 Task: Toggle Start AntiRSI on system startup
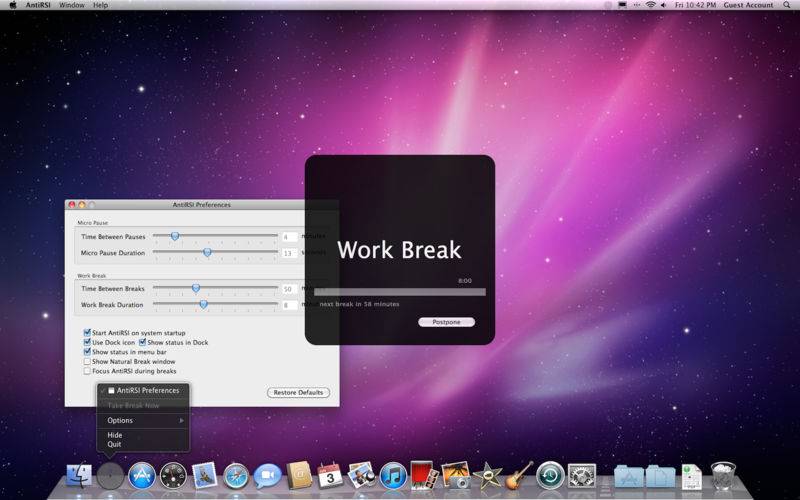(87, 332)
